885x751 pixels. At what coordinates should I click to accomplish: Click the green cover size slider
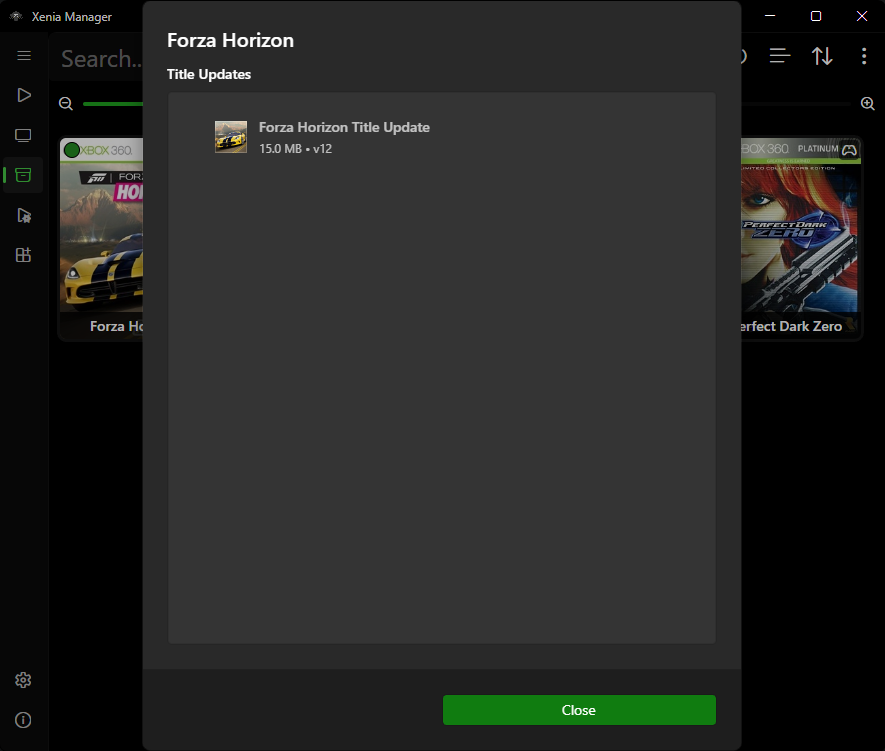pyautogui.click(x=113, y=104)
